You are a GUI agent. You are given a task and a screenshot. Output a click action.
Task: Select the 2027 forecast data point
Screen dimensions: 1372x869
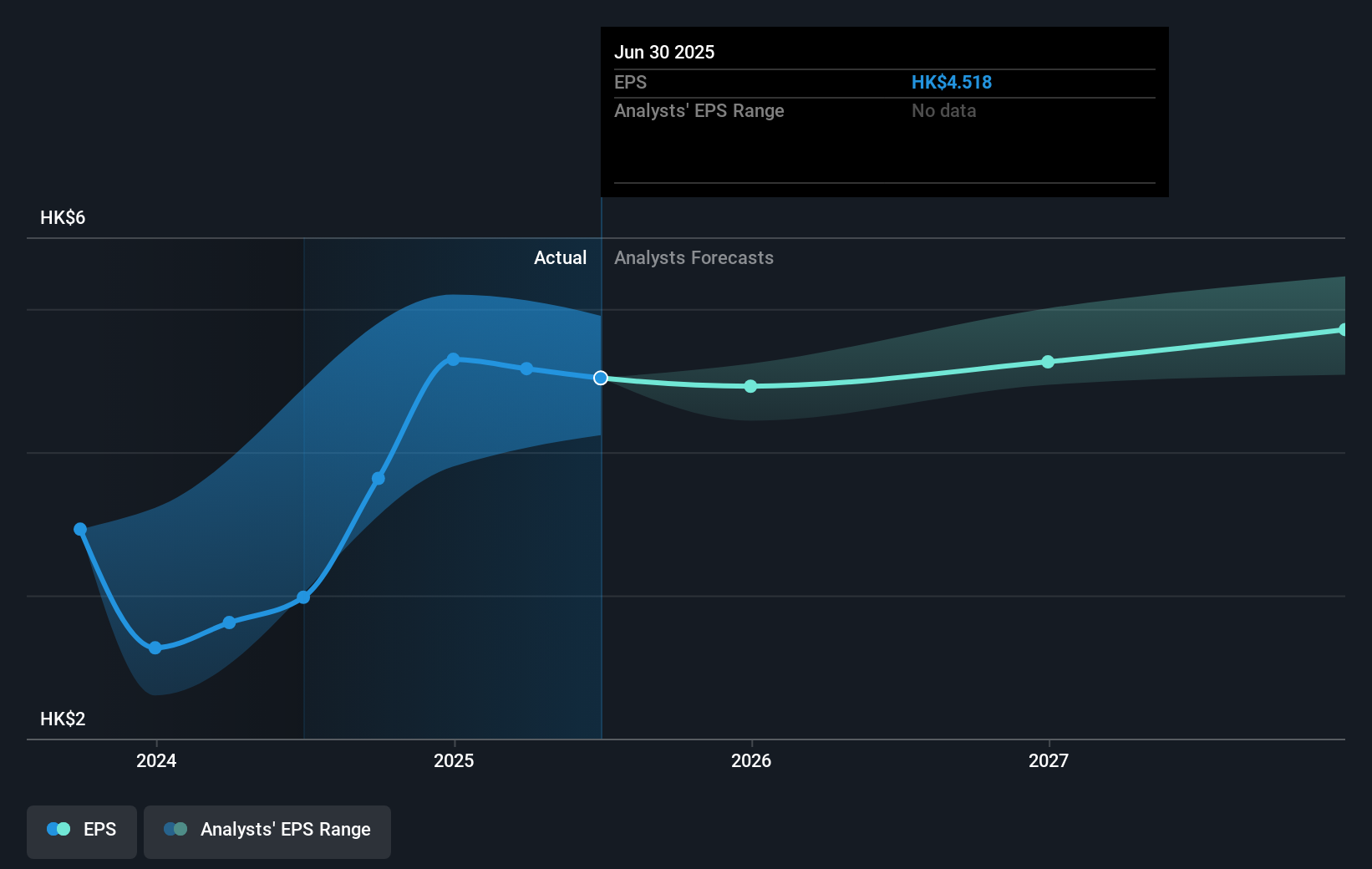[x=1048, y=361]
